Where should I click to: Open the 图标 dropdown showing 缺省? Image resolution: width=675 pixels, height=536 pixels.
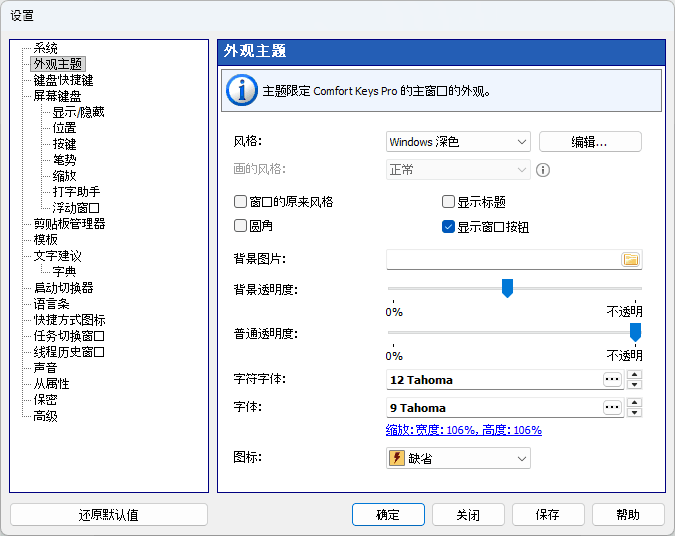click(458, 458)
